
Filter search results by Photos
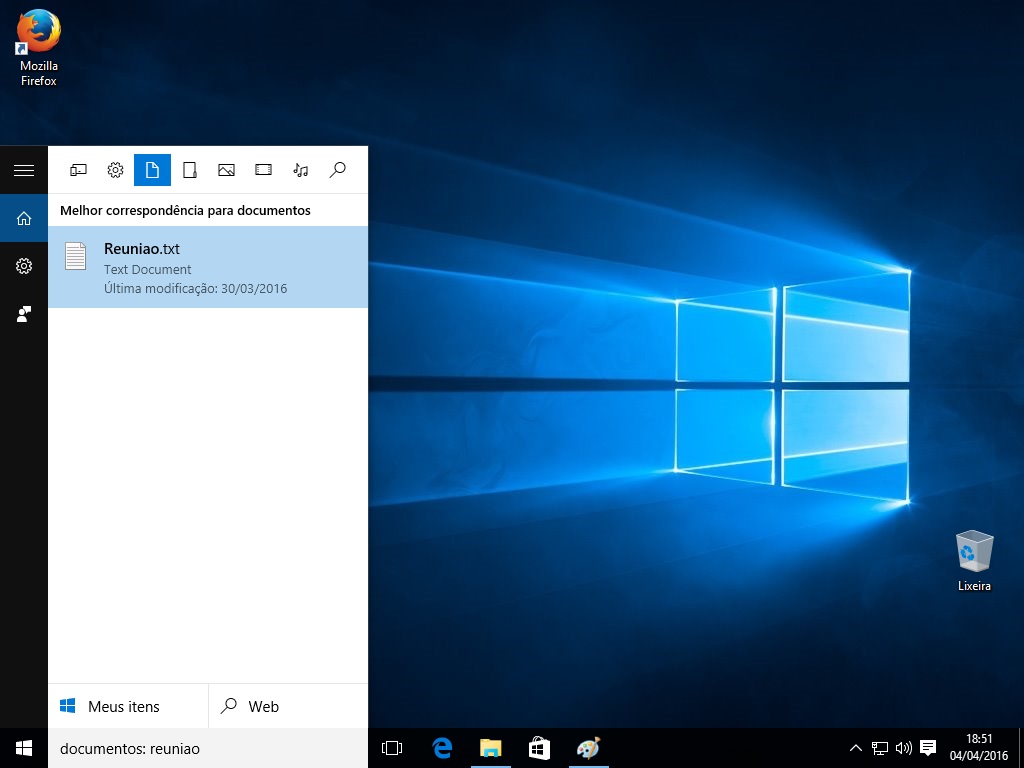(226, 170)
